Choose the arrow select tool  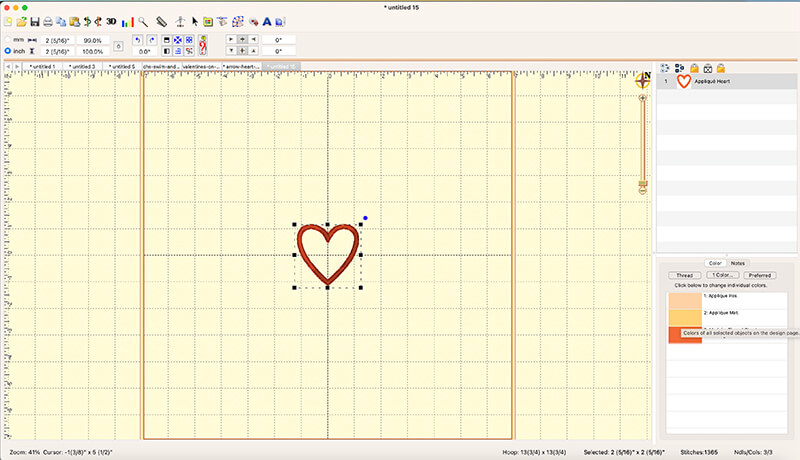pyautogui.click(x=193, y=21)
